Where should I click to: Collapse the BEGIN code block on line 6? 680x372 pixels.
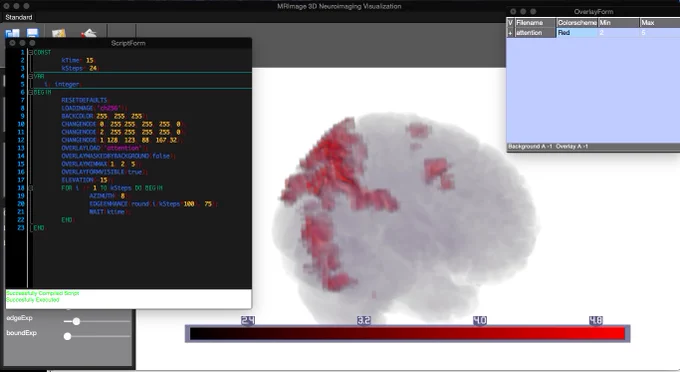pos(31,92)
